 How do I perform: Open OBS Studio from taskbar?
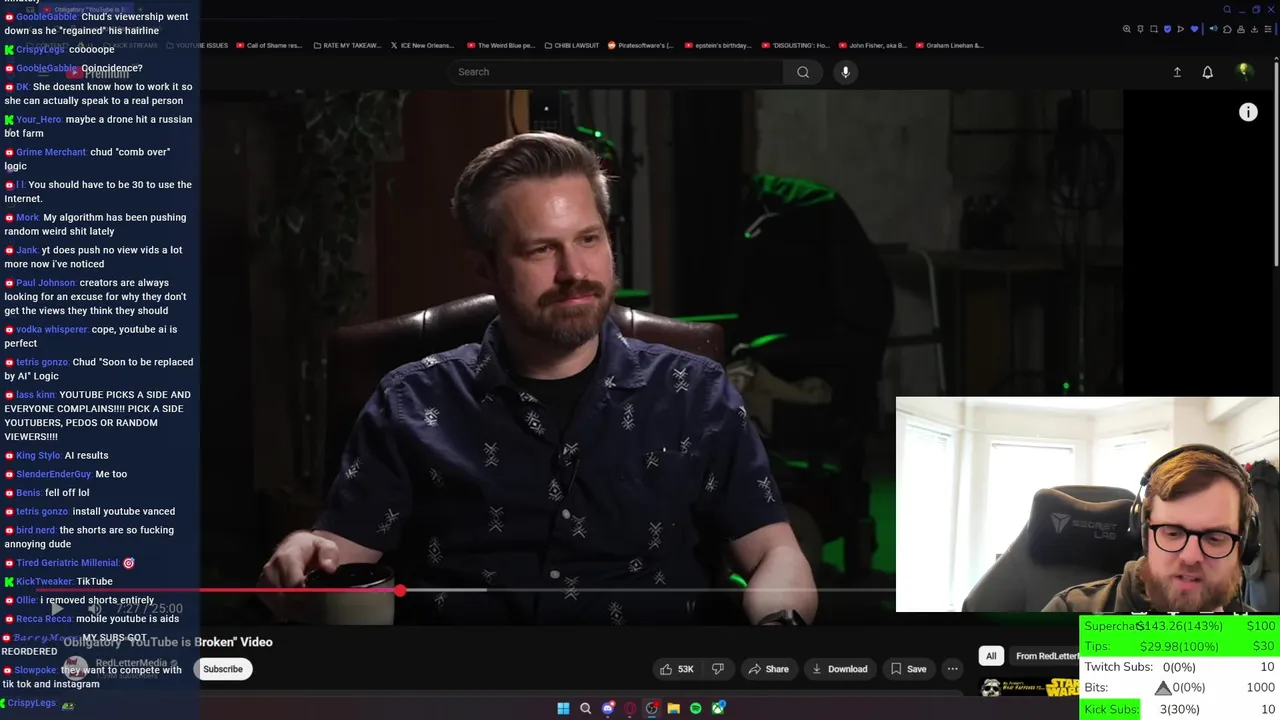652,708
